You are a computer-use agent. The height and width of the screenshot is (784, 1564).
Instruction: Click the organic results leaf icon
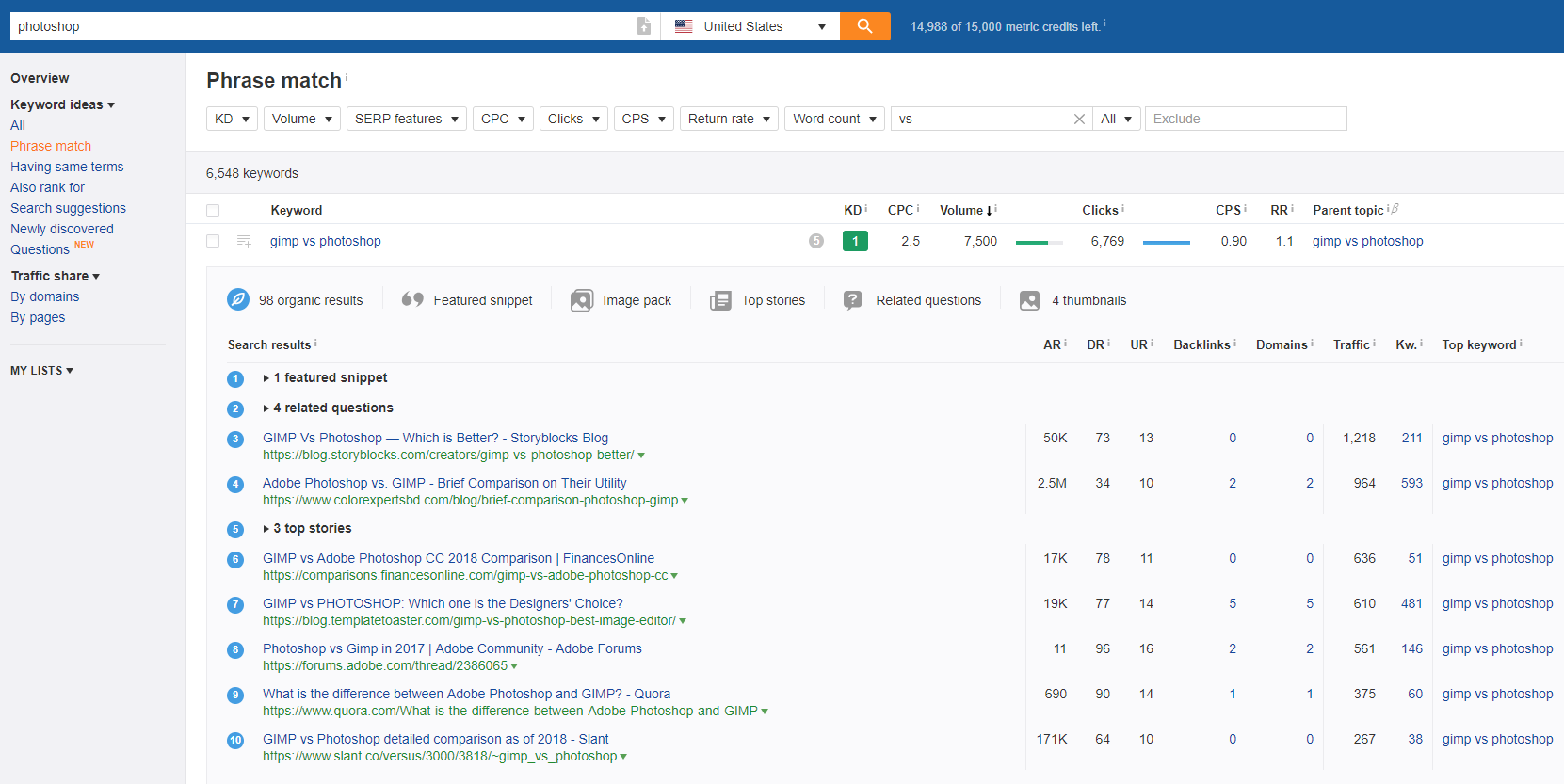click(x=238, y=300)
